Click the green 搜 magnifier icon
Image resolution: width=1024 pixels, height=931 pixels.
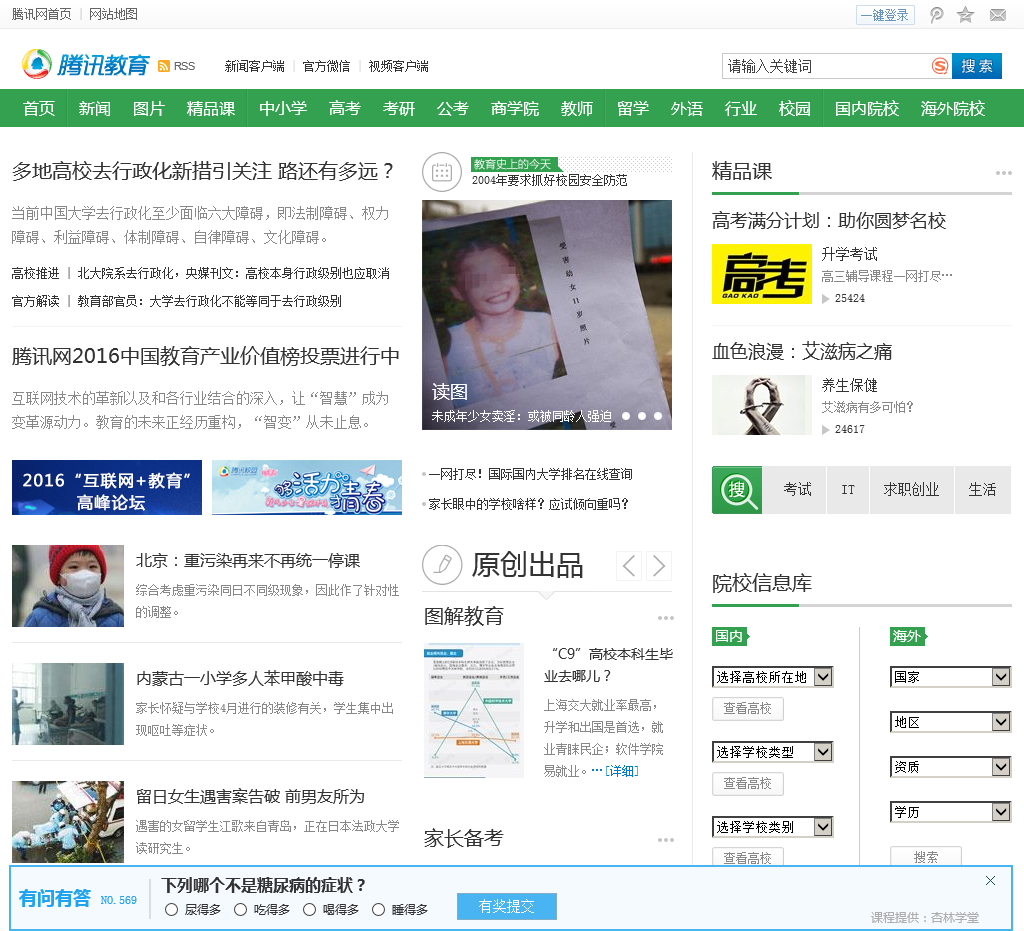[737, 490]
